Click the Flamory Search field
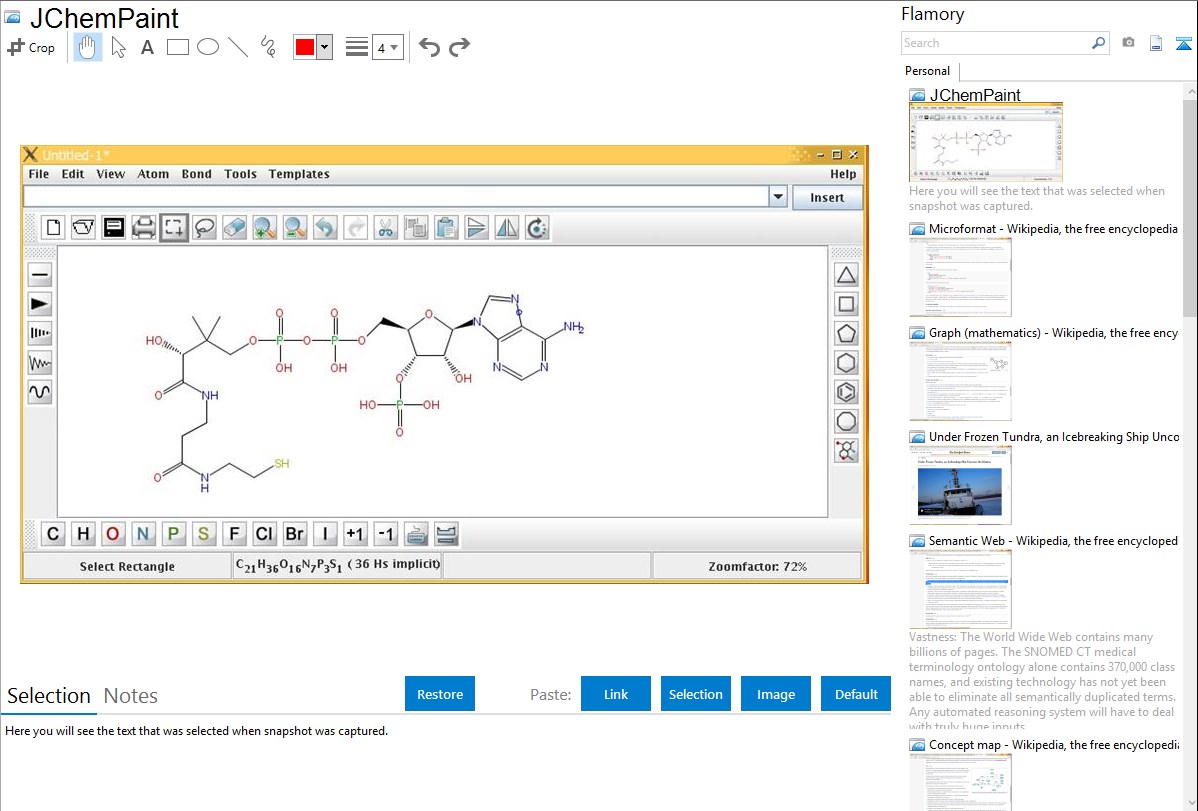 click(x=997, y=43)
